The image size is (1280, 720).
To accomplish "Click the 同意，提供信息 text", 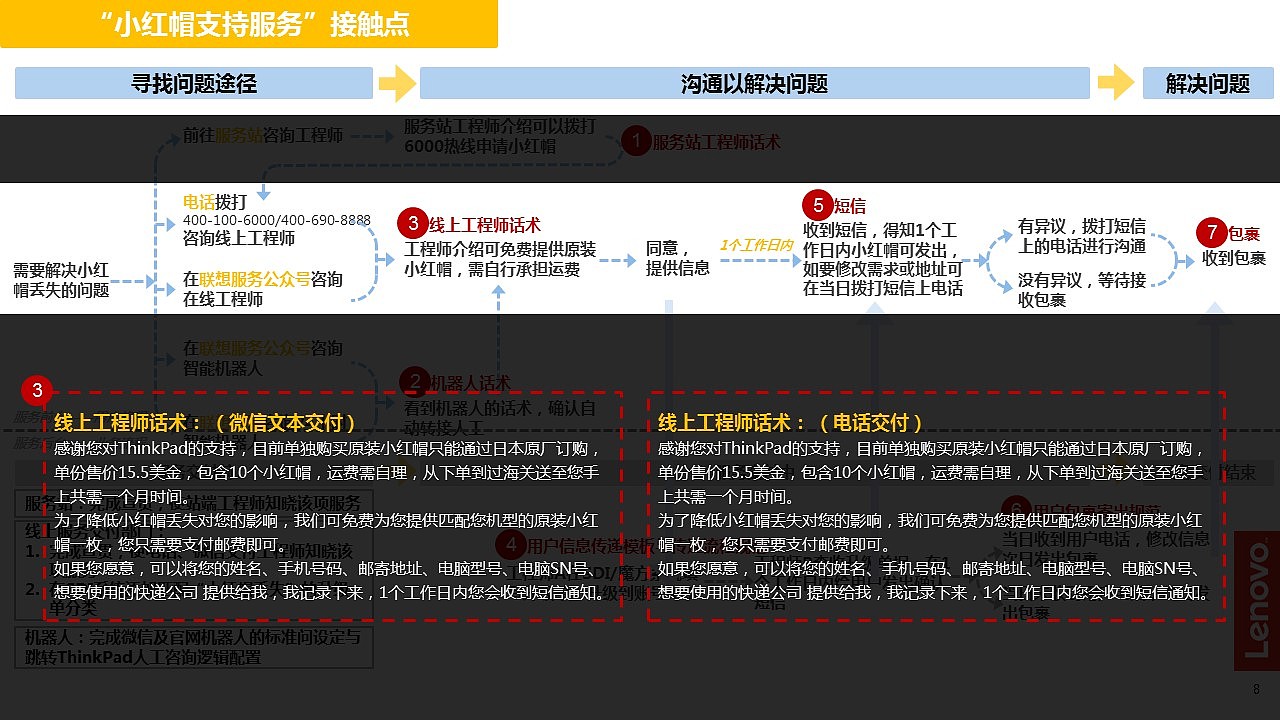I will point(678,258).
